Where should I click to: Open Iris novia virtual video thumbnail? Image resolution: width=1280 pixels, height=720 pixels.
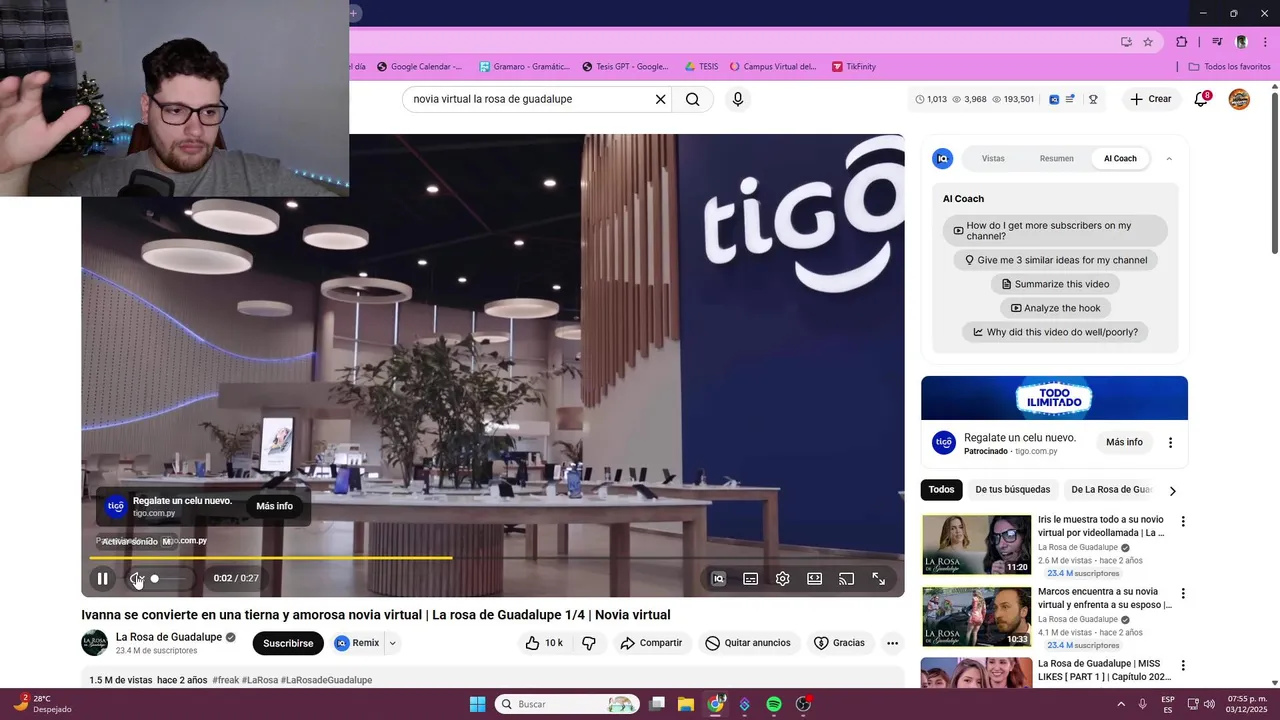pos(976,545)
